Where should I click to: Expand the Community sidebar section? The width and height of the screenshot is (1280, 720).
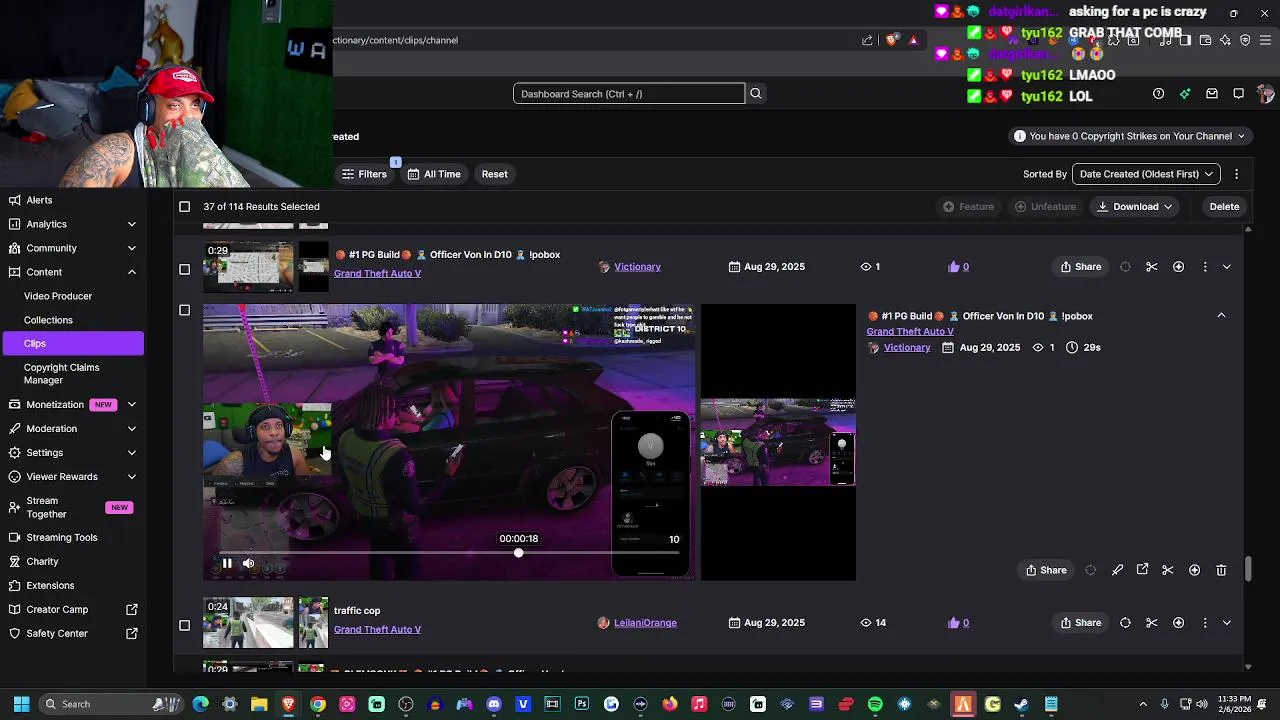tap(131, 248)
